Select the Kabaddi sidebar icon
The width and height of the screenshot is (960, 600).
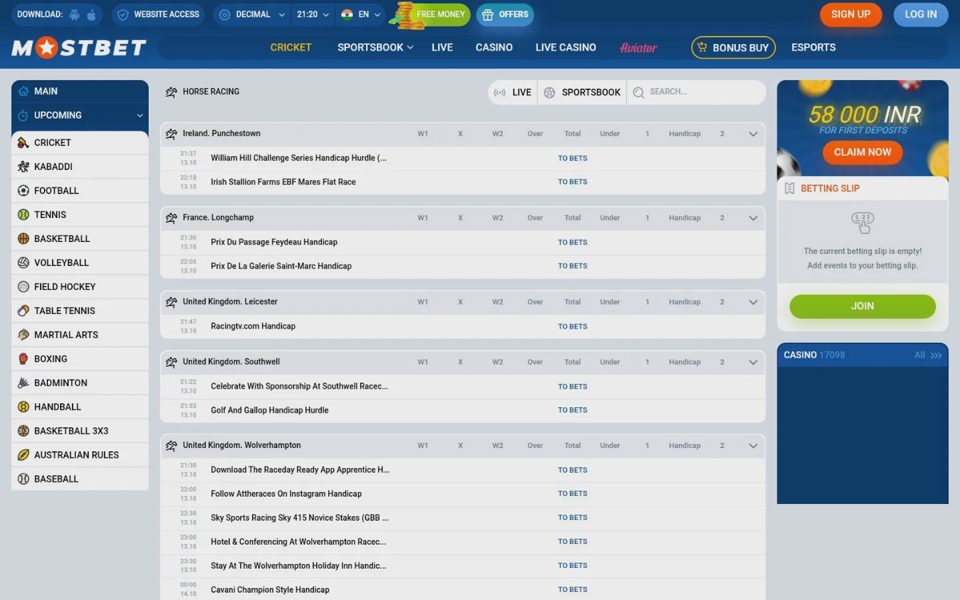(x=23, y=167)
